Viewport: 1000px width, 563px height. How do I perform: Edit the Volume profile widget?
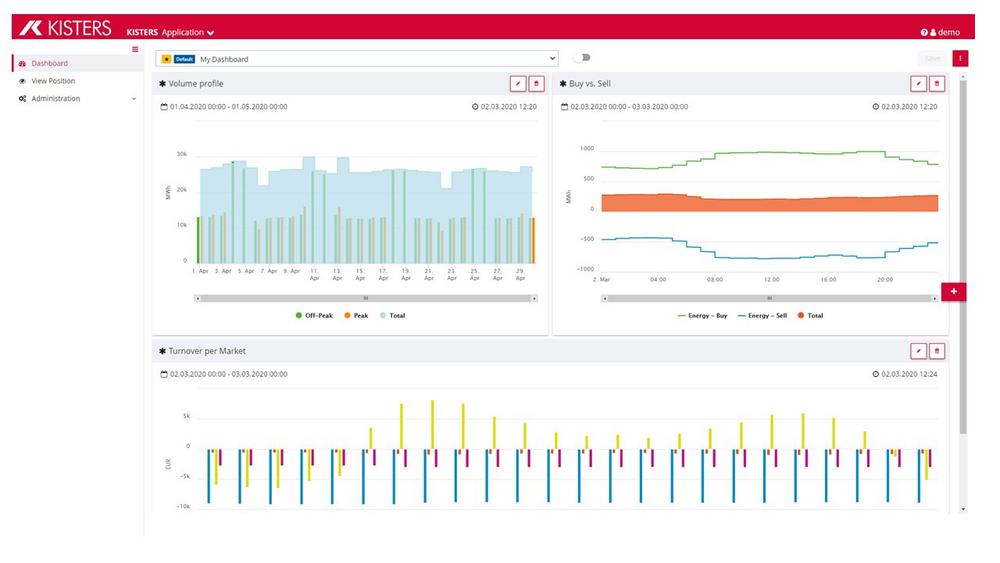(518, 84)
